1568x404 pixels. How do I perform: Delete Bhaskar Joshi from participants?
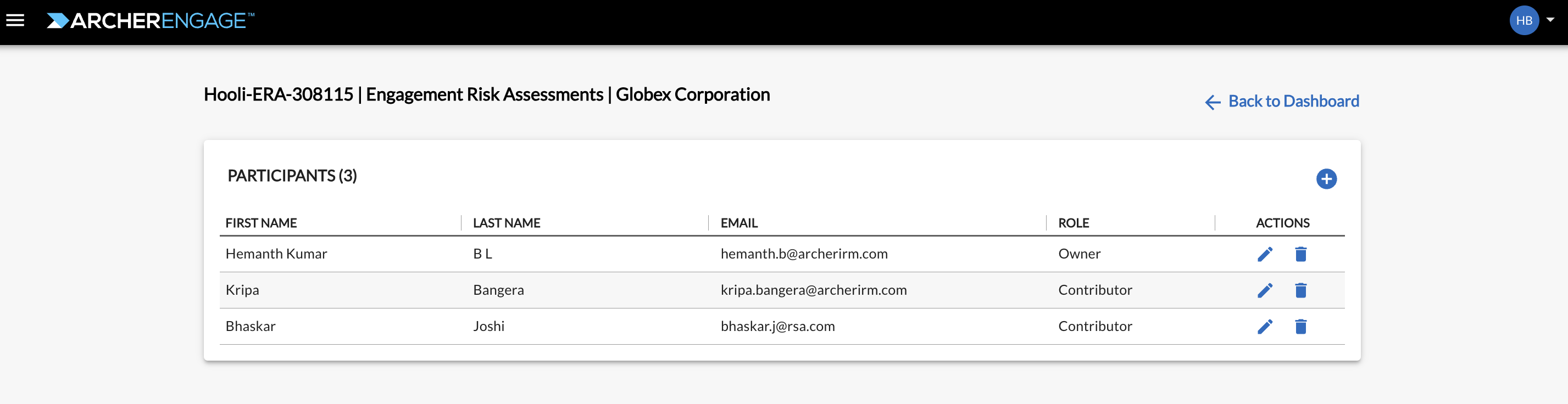[x=1301, y=327]
